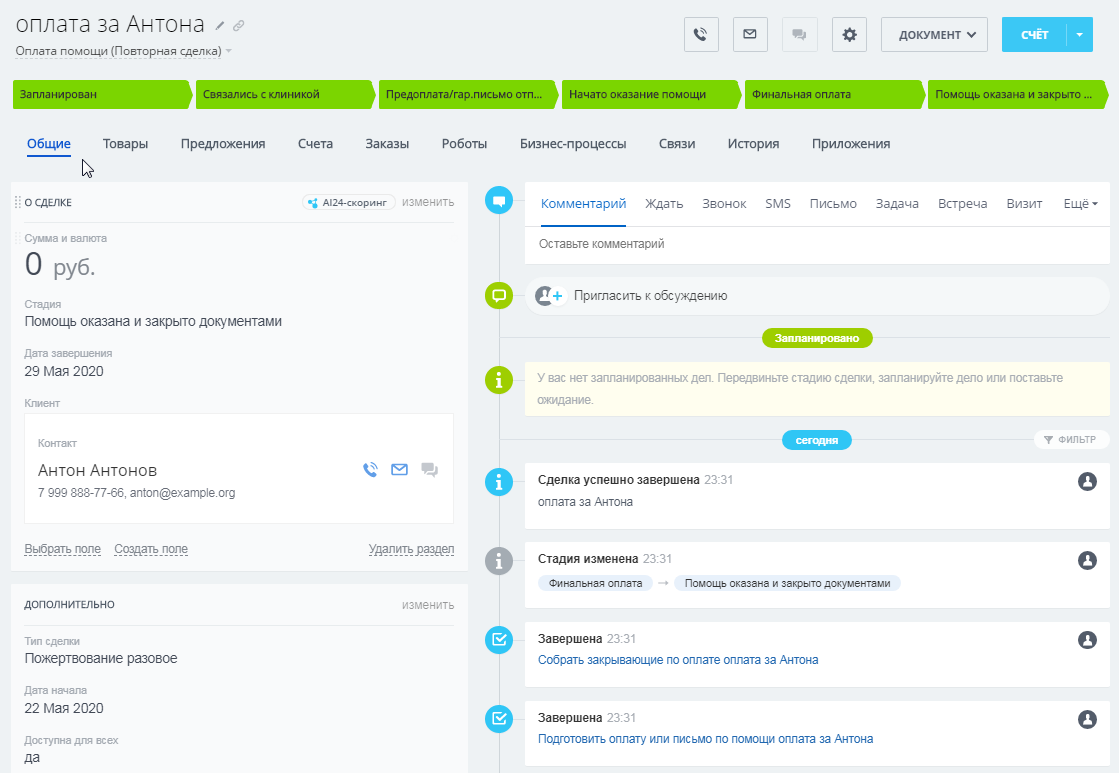Open chat with contact Антон Антонов
Viewport: 1119px width, 773px height.
(430, 469)
